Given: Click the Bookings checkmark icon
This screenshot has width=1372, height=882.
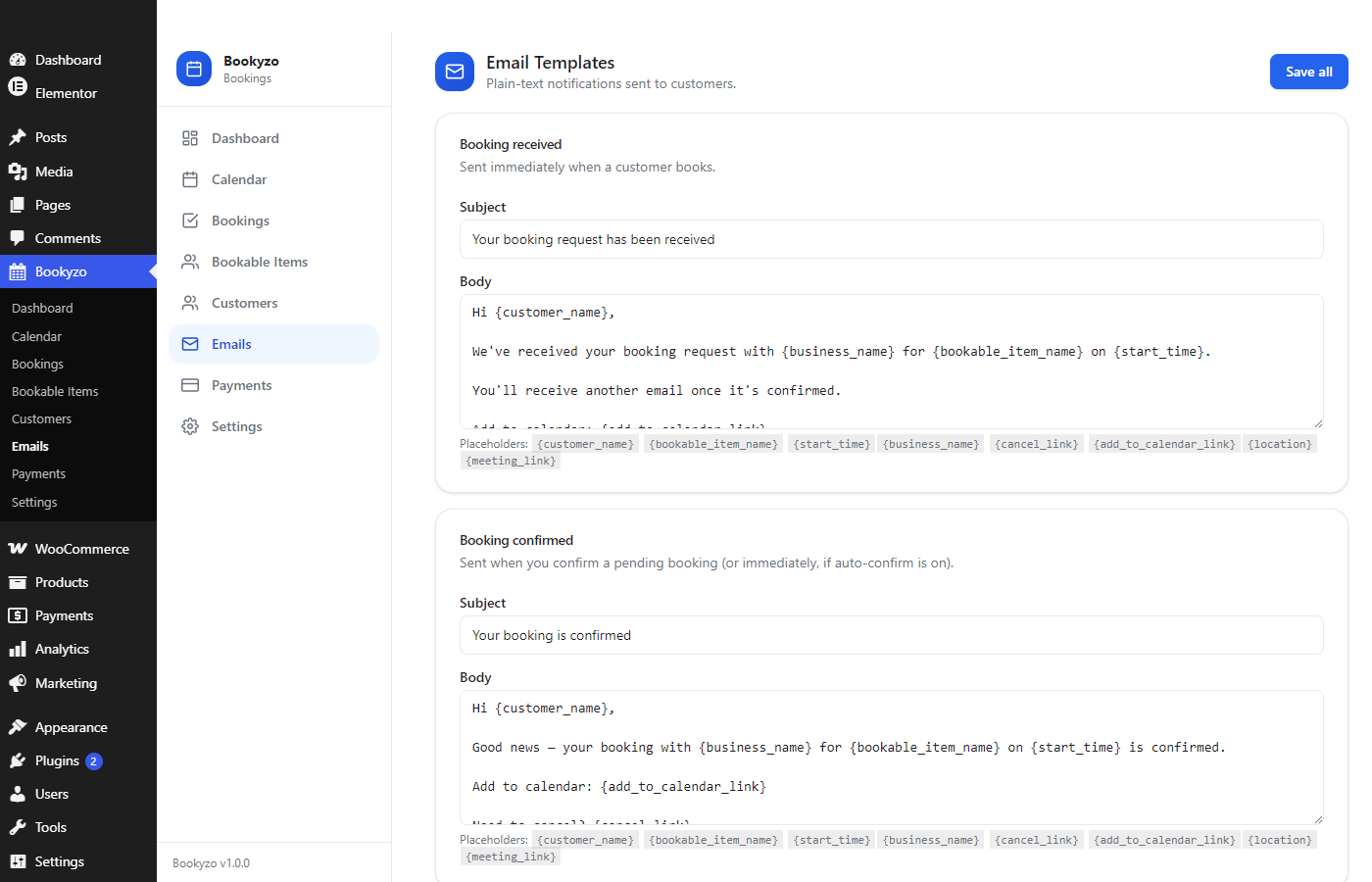Looking at the screenshot, I should 190,220.
